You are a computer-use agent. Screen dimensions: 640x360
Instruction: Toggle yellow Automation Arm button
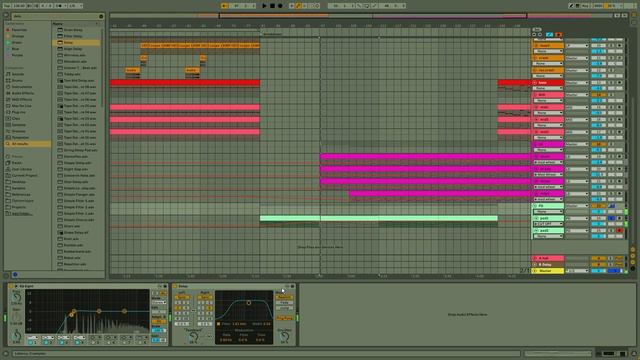click(298, 6)
